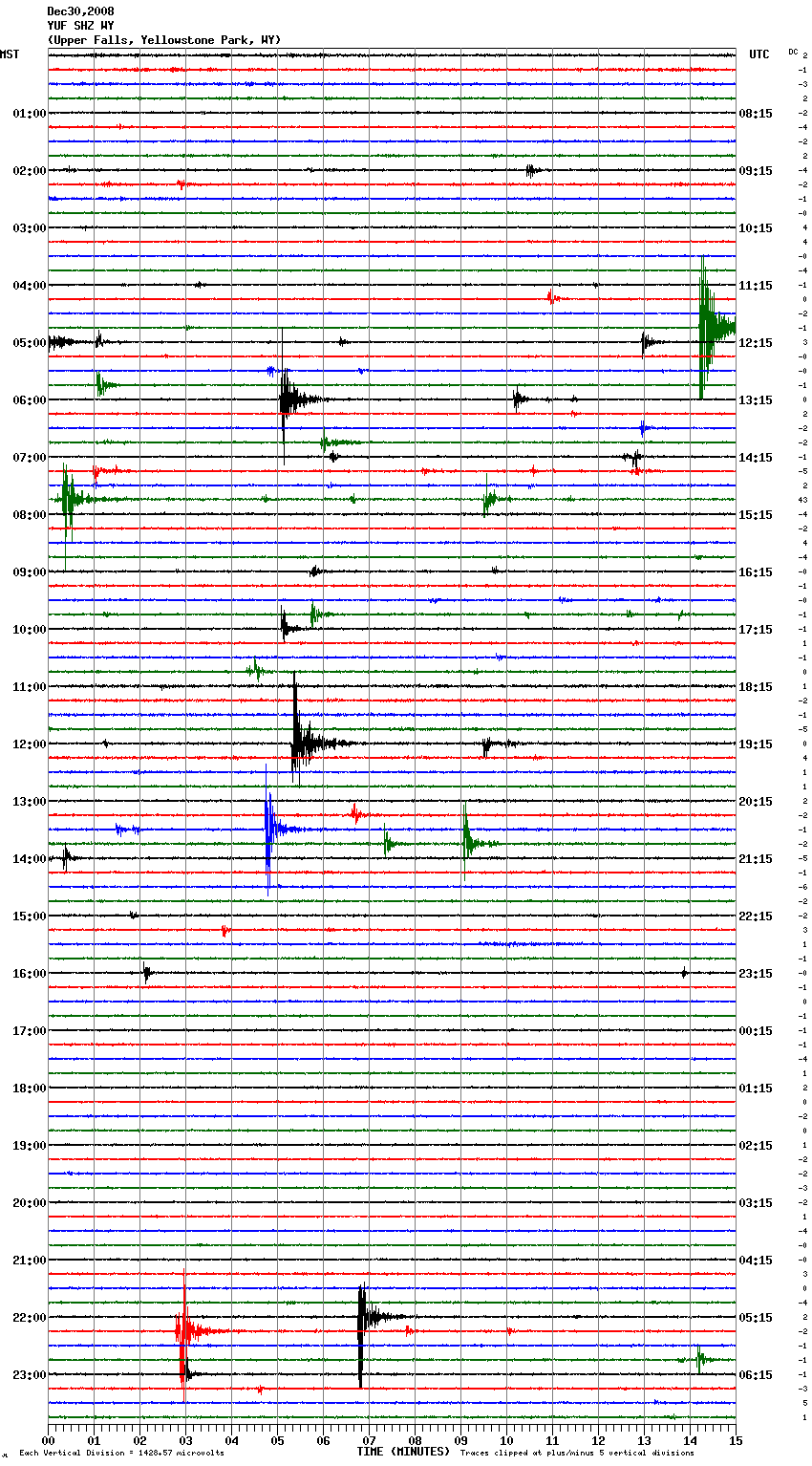The height and width of the screenshot is (1466, 812).
Task: Click the 00:15 UTC time label
Action: [756, 1031]
